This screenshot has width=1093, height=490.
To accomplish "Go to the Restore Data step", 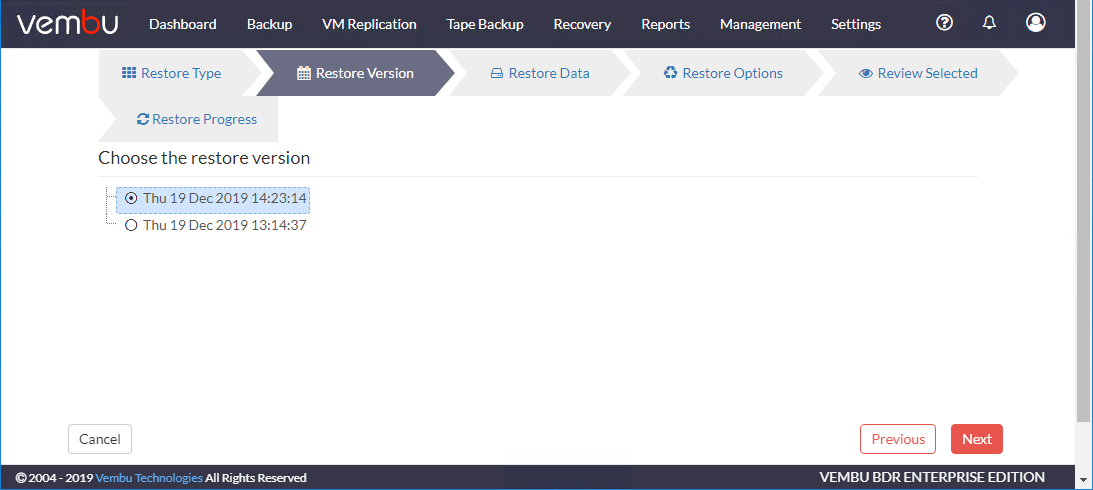I will tap(540, 73).
